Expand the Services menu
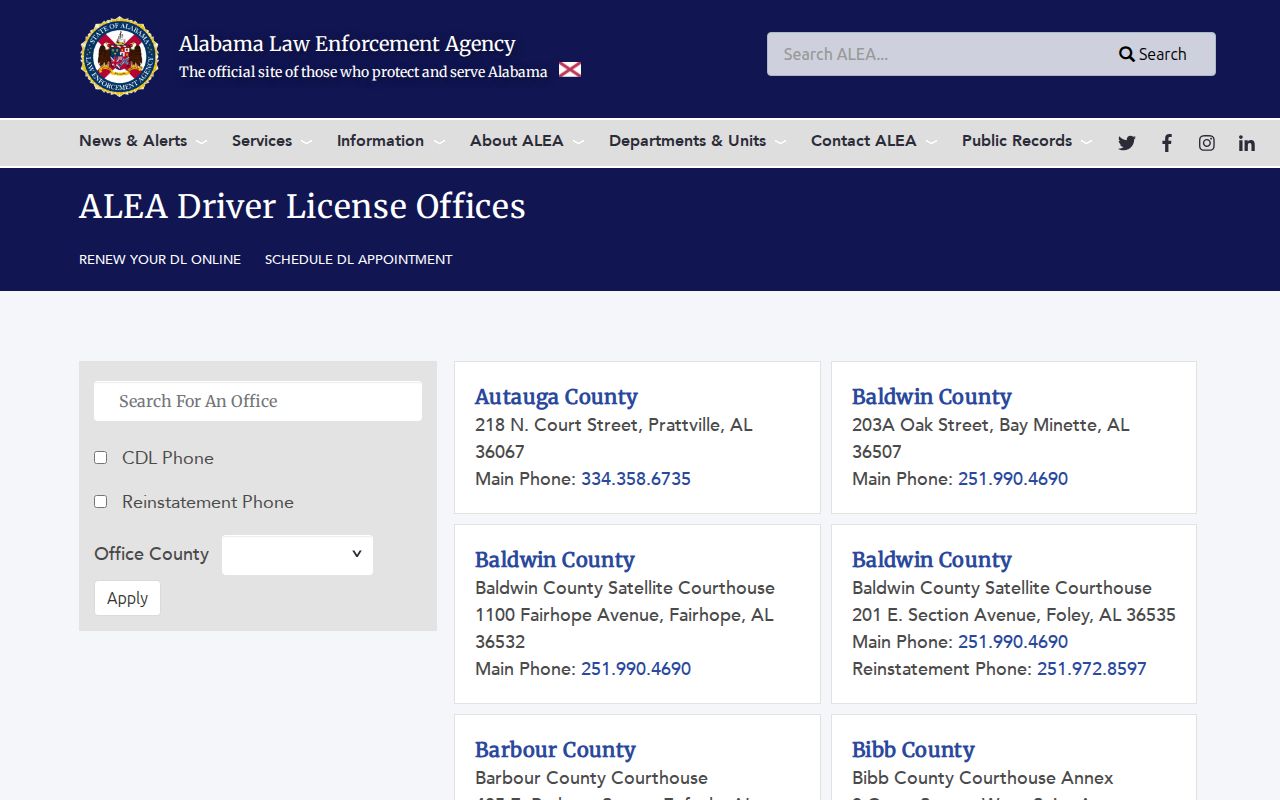 click(x=272, y=141)
